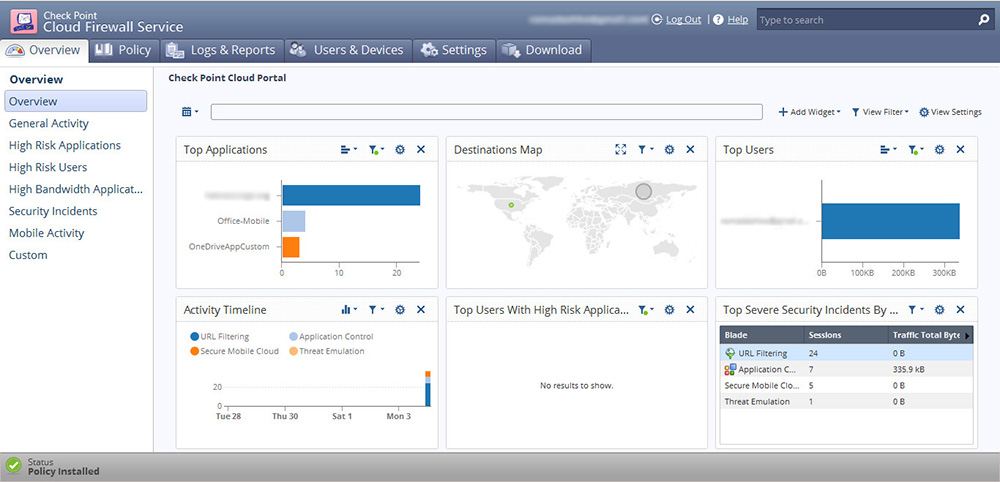Image resolution: width=1000 pixels, height=482 pixels.
Task: Open settings gear of Top Users widget
Action: pyautogui.click(x=939, y=150)
